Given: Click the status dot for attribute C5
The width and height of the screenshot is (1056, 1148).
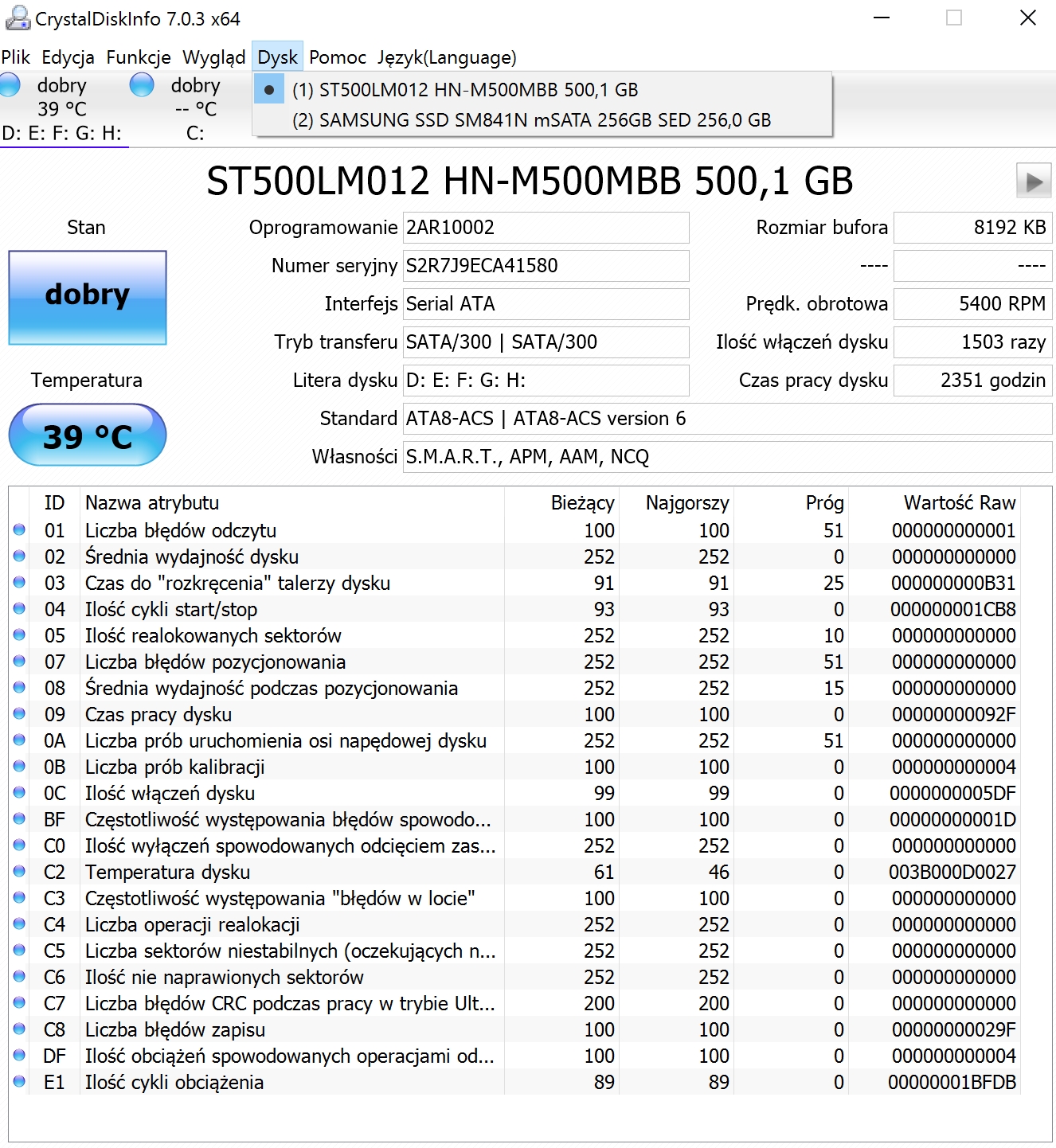Looking at the screenshot, I should 19,950.
